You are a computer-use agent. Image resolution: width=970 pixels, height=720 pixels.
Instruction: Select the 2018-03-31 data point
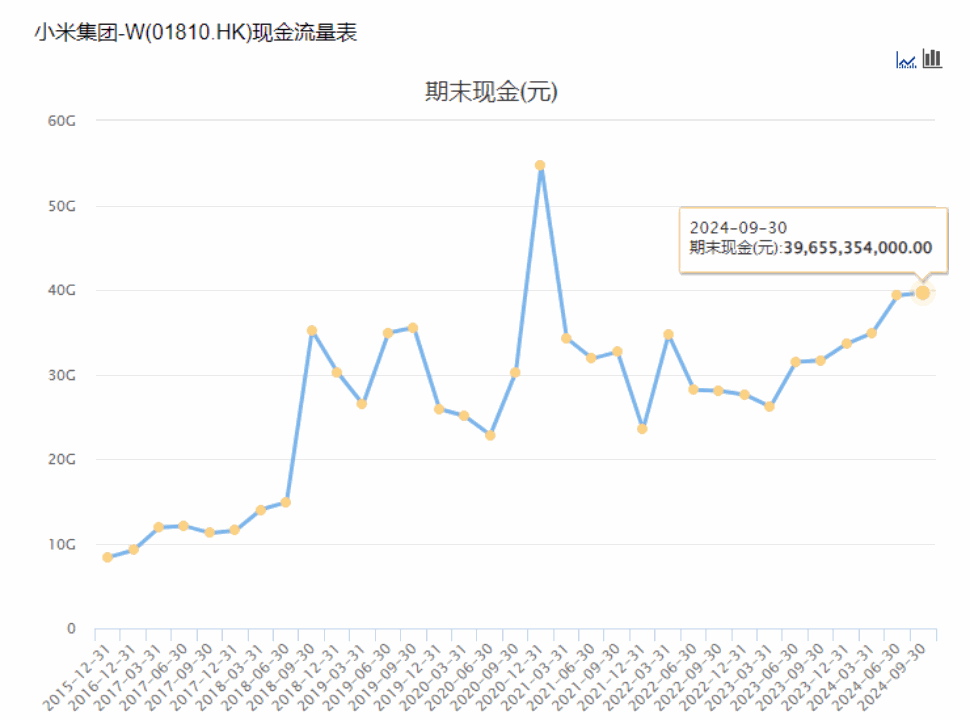click(260, 510)
